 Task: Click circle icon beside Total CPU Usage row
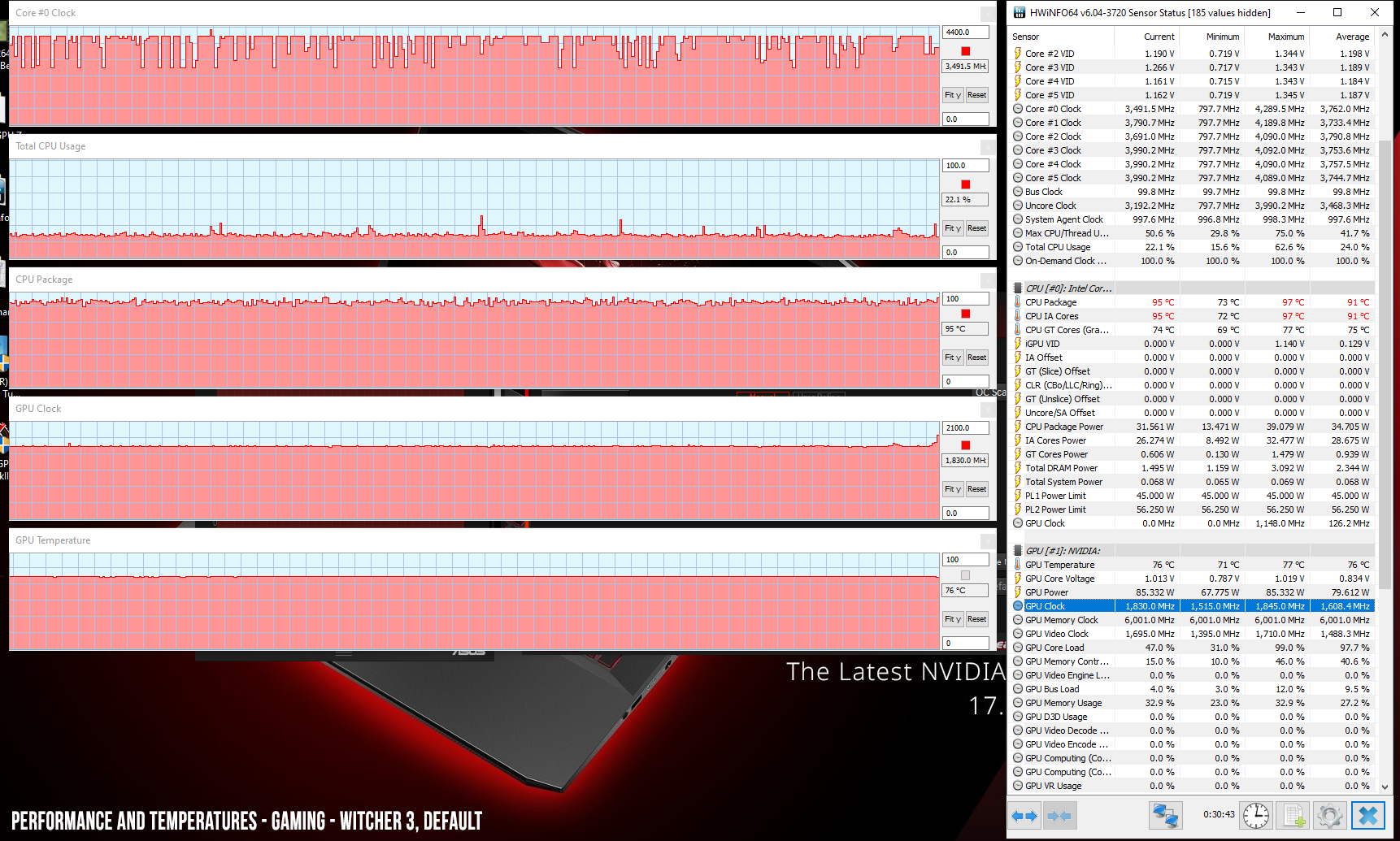coord(1018,247)
